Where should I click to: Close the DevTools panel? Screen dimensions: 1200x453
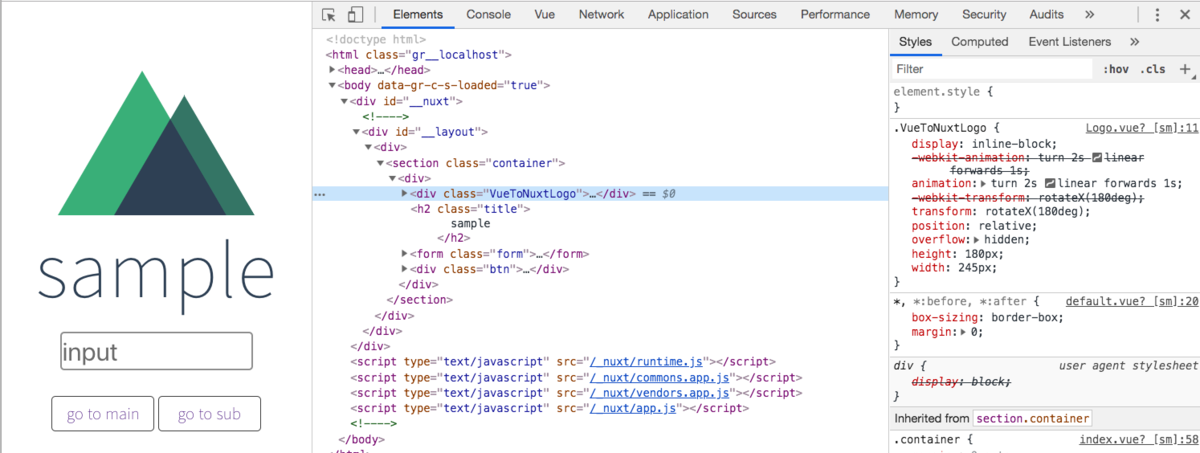tap(1185, 15)
